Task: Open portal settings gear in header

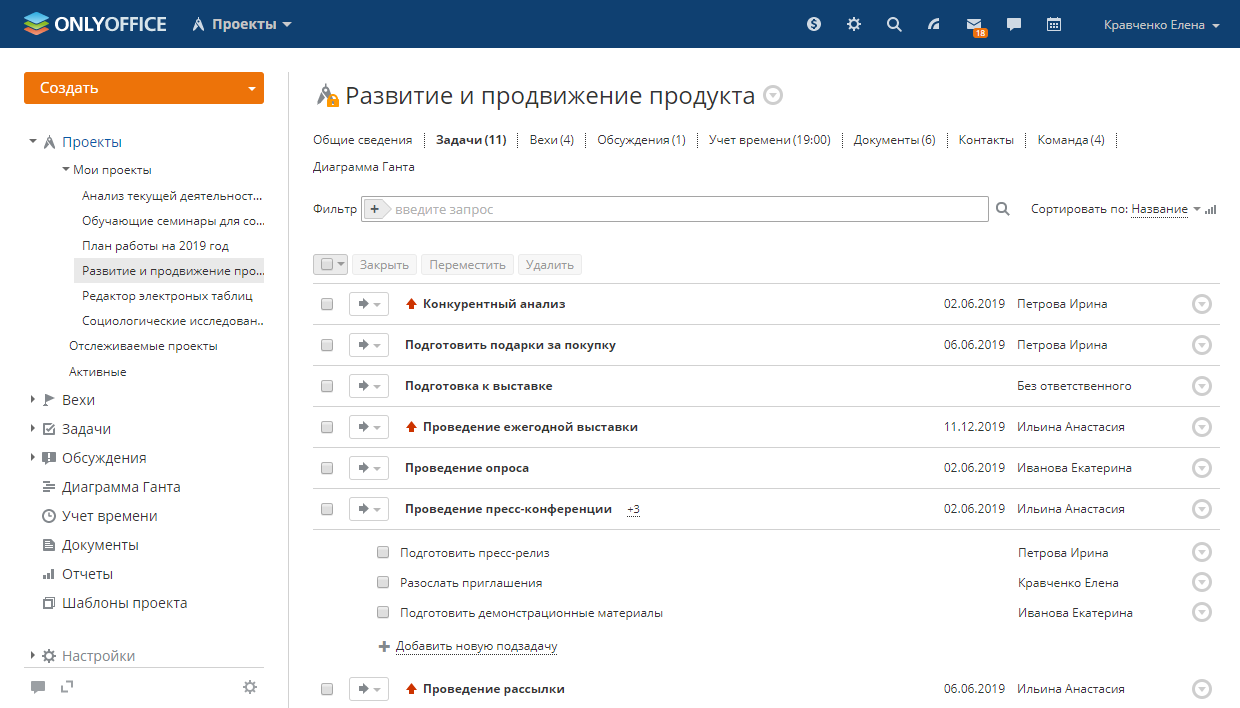Action: (x=853, y=25)
